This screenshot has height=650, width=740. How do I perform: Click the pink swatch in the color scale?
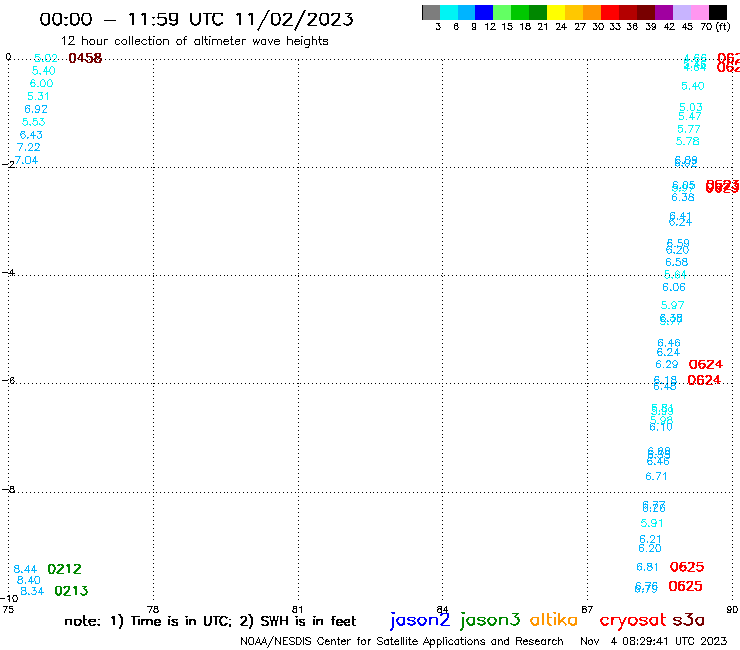tap(700, 13)
